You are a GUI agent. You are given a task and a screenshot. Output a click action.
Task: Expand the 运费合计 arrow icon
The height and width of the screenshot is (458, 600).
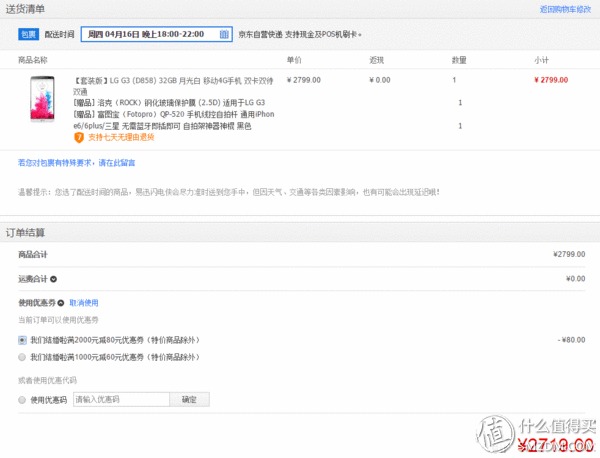click(x=54, y=279)
